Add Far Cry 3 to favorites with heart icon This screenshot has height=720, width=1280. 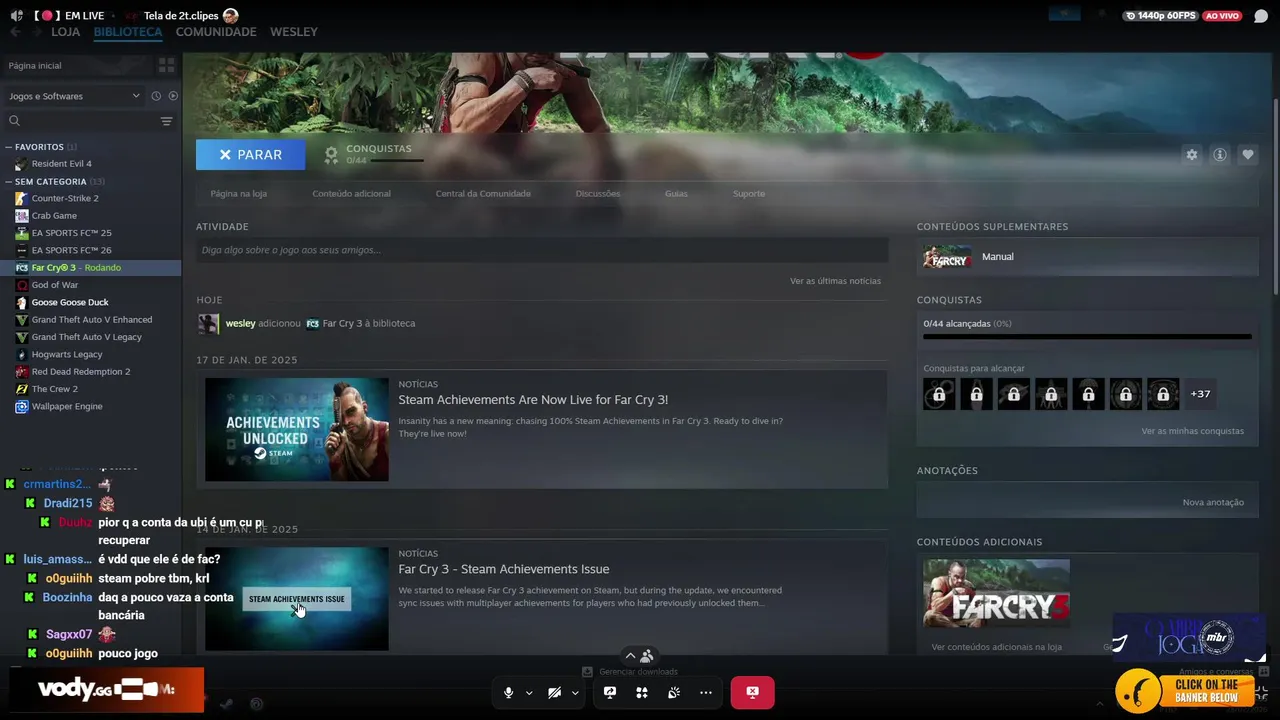[1247, 155]
